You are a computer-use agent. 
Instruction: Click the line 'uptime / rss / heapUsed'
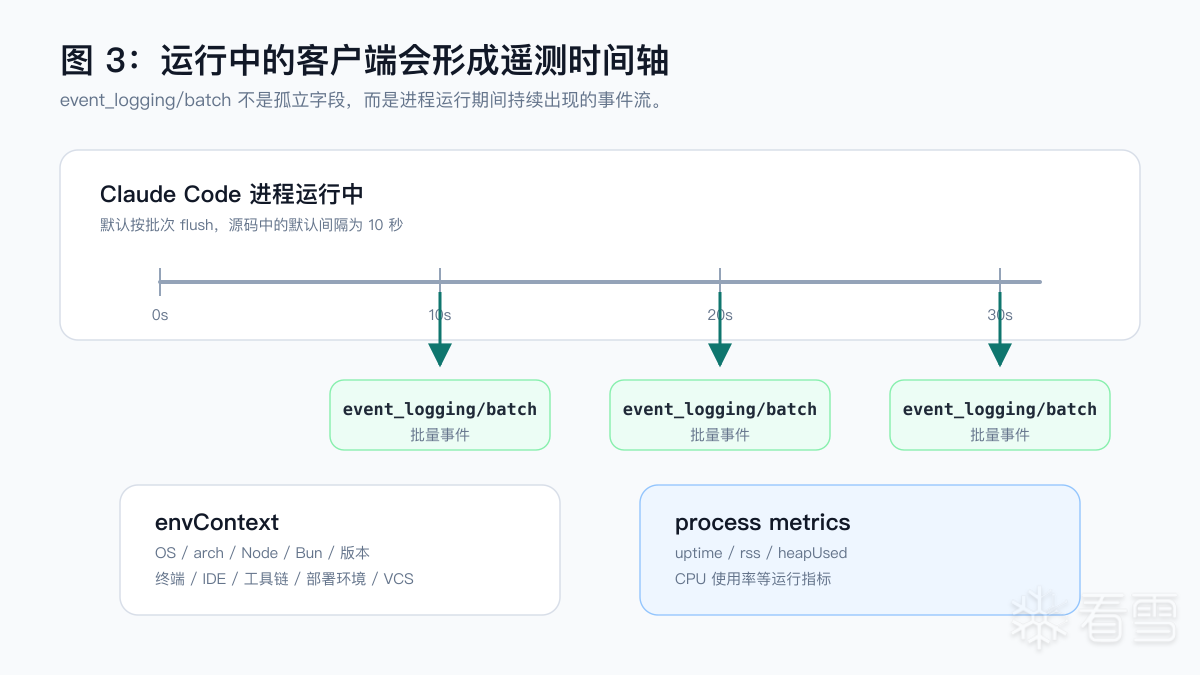(761, 553)
